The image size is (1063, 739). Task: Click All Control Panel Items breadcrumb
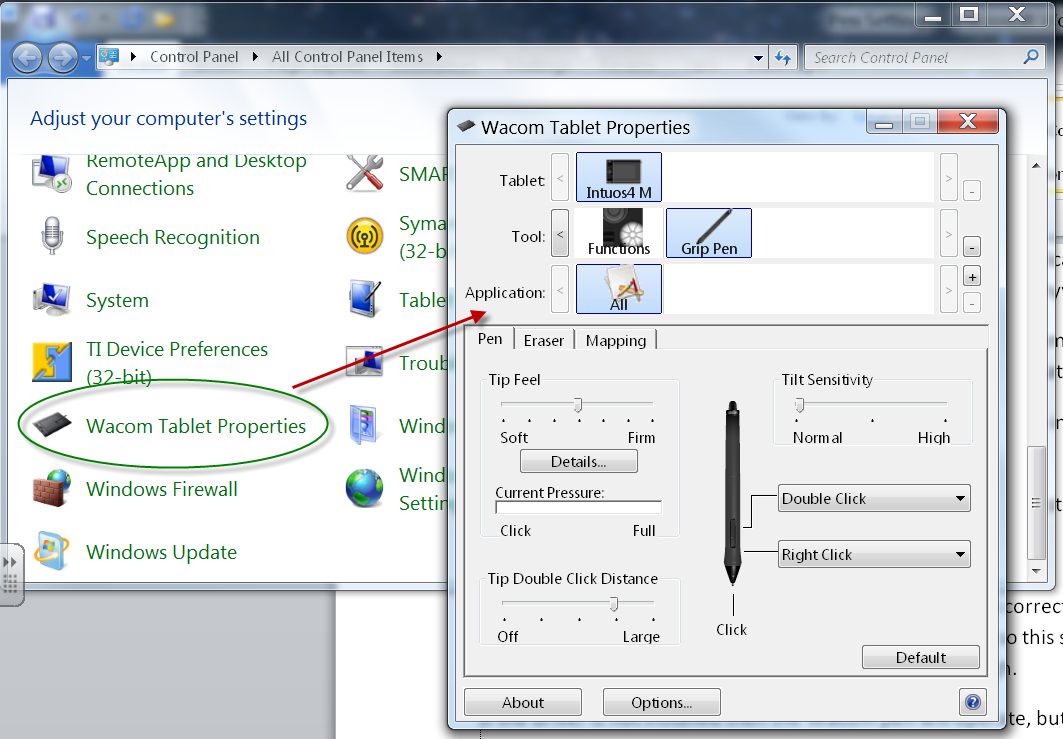point(347,57)
